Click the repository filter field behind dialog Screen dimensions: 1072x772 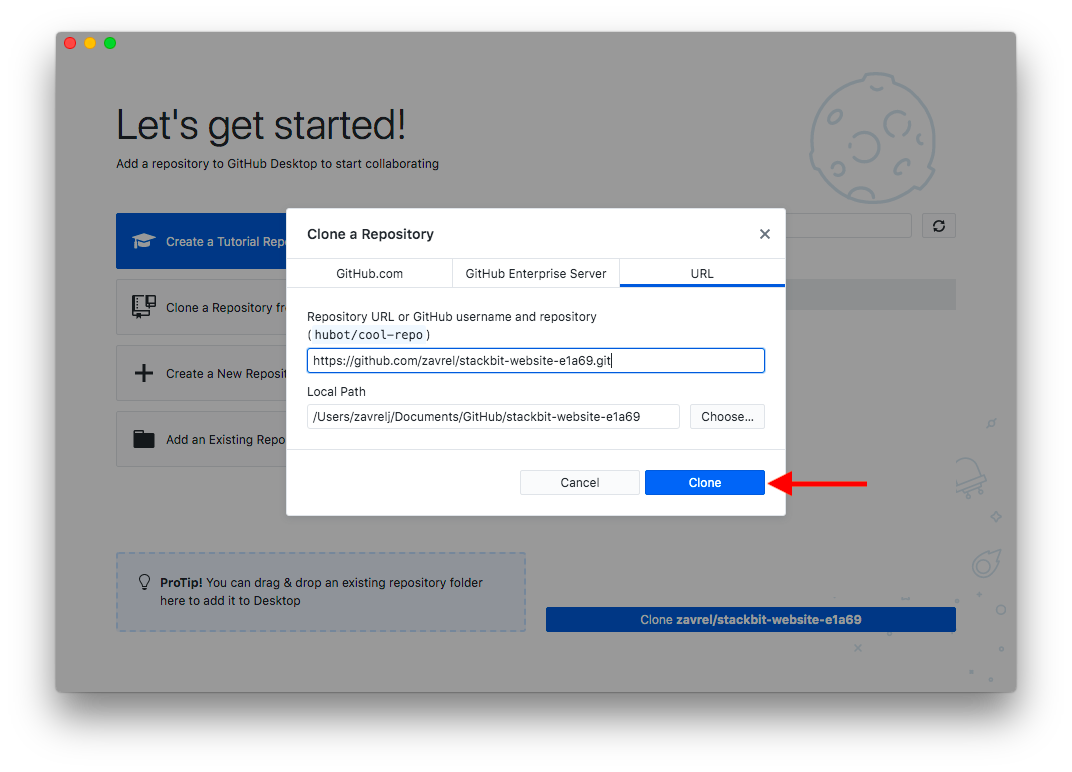coord(848,226)
